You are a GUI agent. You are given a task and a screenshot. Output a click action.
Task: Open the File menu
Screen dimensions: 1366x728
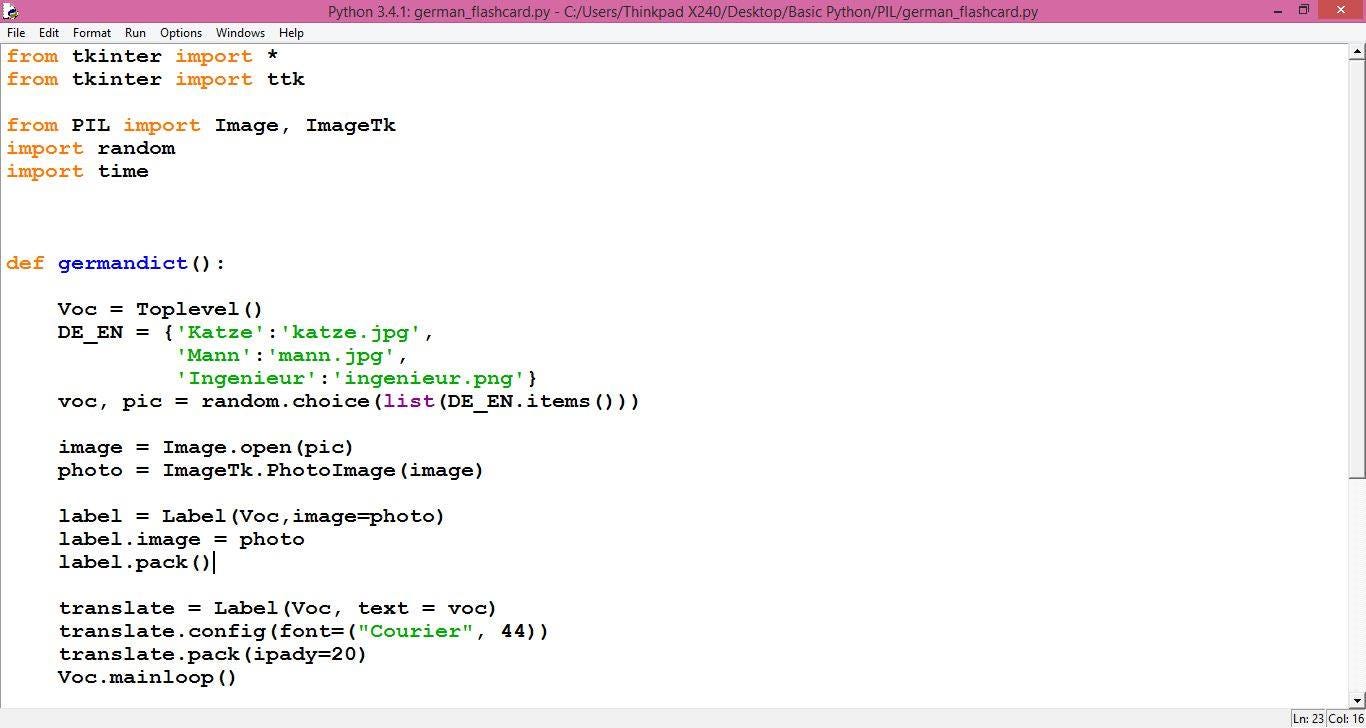tap(15, 32)
